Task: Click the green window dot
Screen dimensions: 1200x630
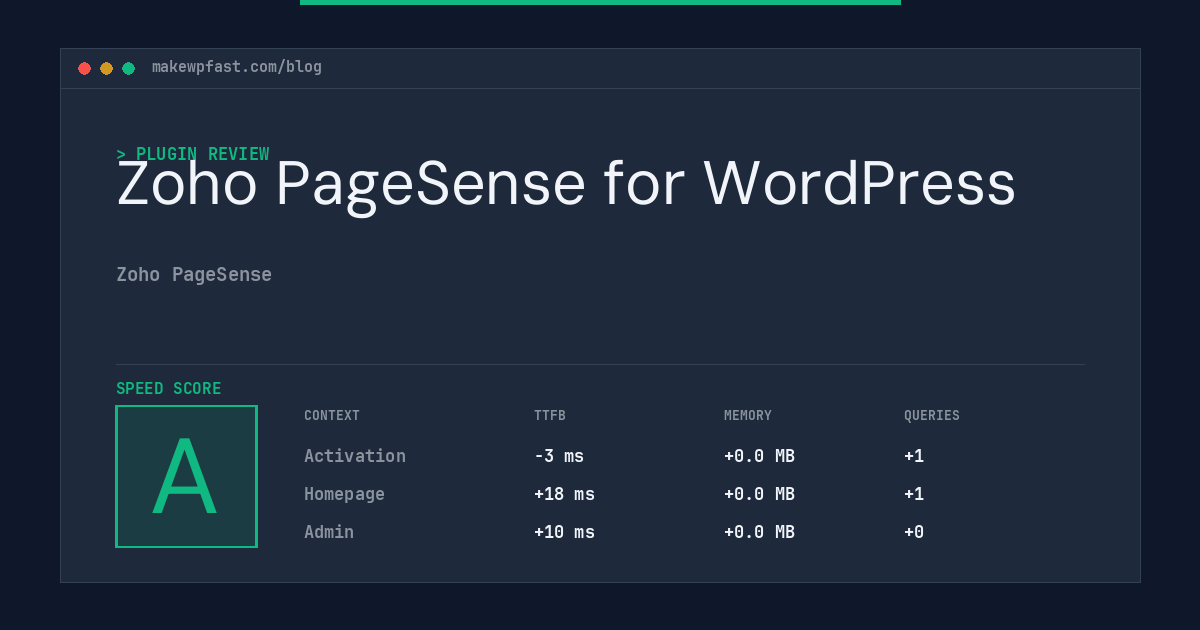Action: coord(128,68)
